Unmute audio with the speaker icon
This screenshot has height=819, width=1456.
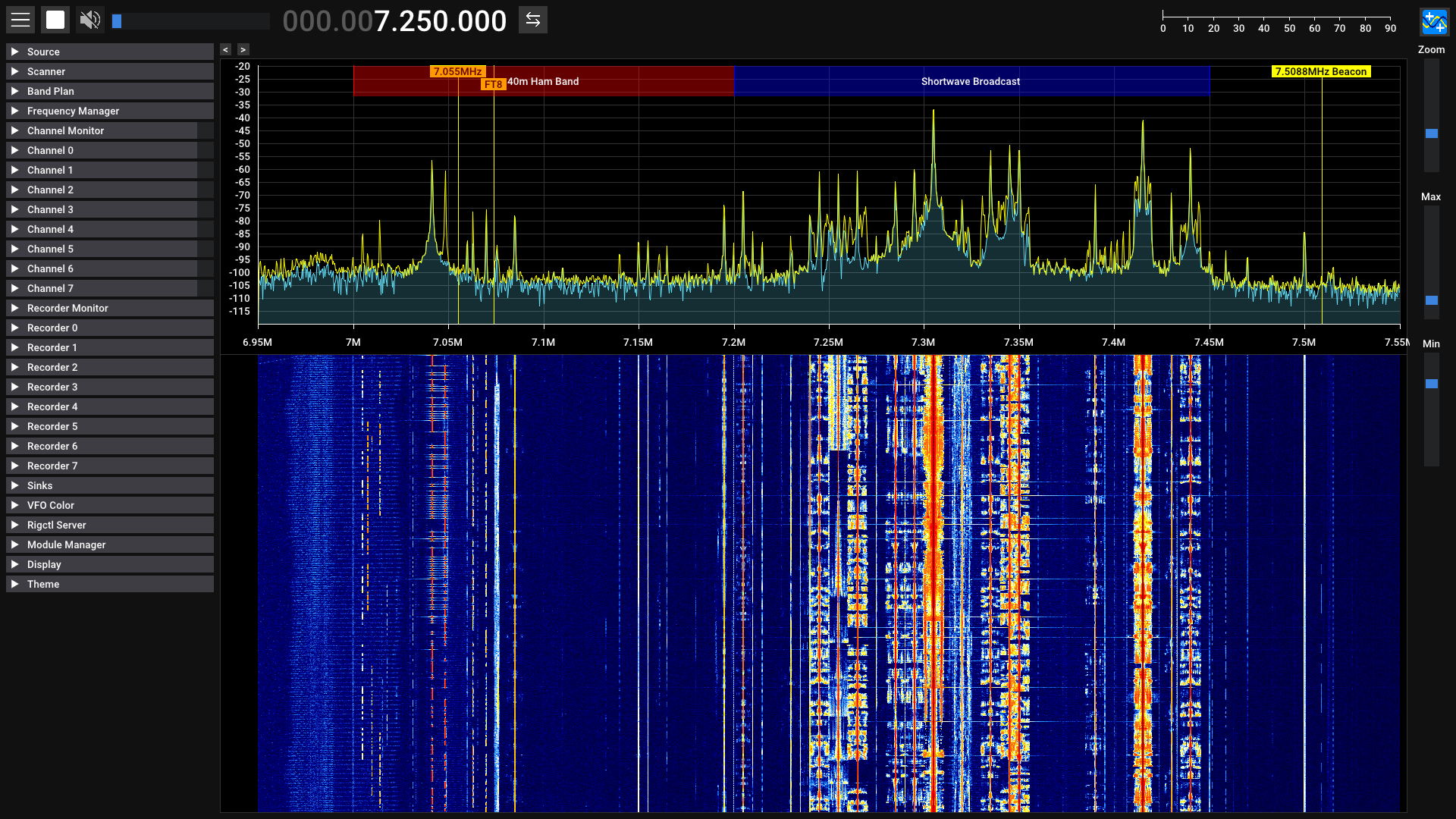(x=89, y=20)
